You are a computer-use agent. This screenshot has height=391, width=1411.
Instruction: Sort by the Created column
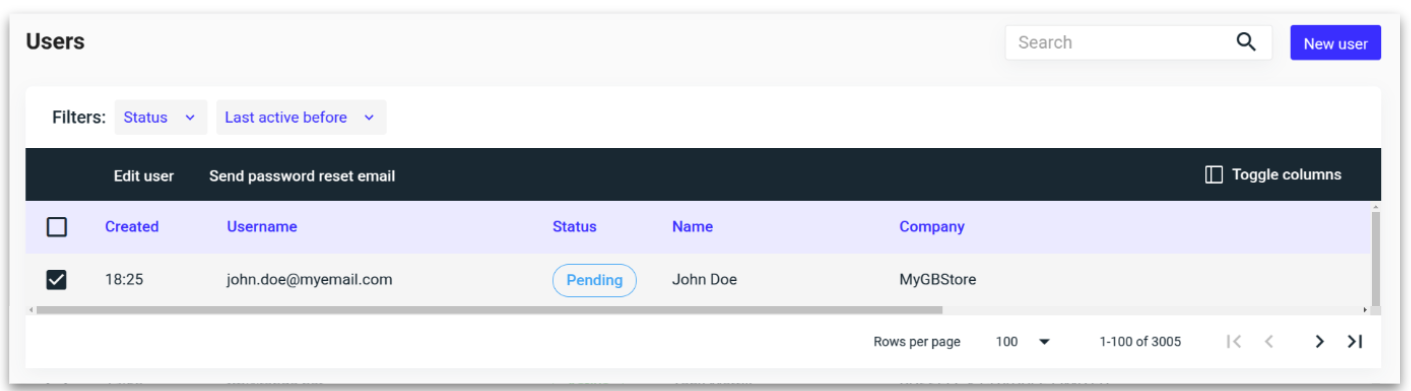132,227
